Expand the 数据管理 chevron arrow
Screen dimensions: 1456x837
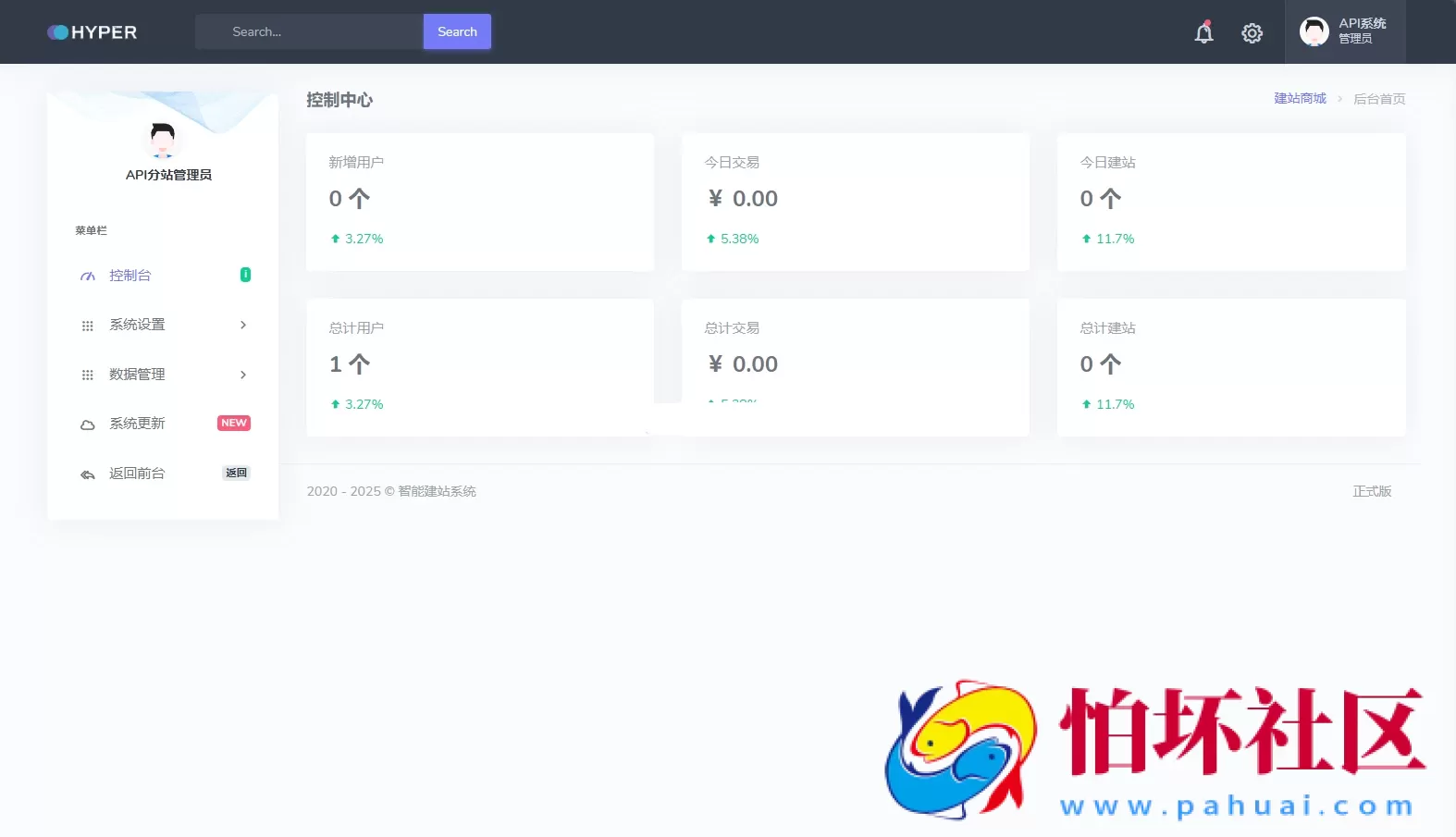(243, 375)
